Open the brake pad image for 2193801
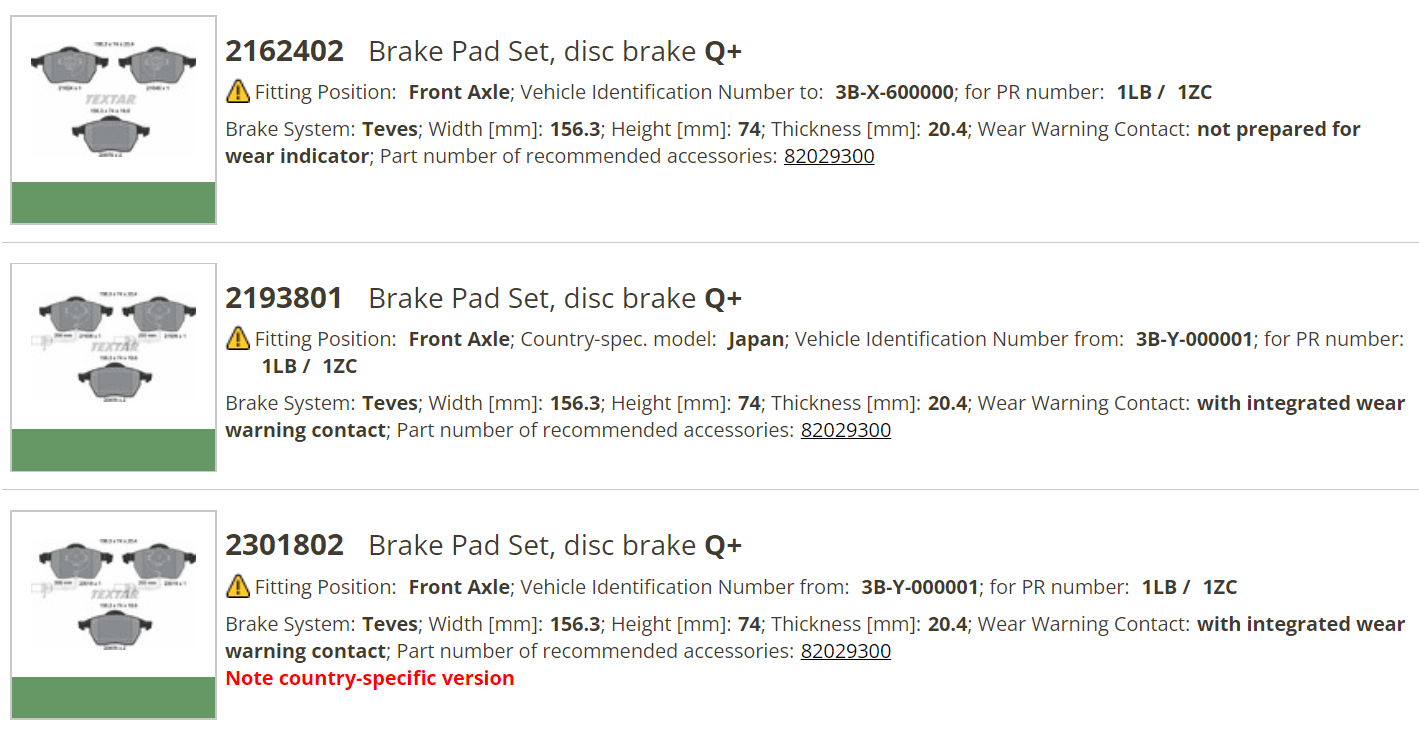The height and width of the screenshot is (733, 1419). (x=113, y=347)
